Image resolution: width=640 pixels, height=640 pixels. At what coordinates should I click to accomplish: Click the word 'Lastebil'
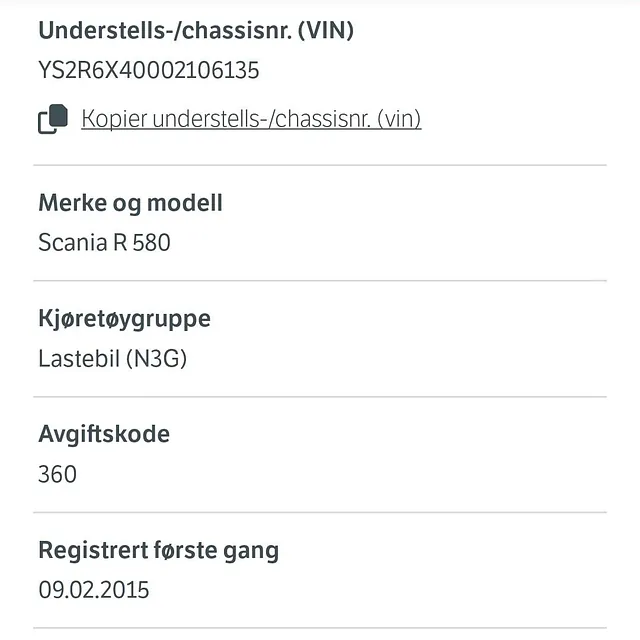pos(78,358)
